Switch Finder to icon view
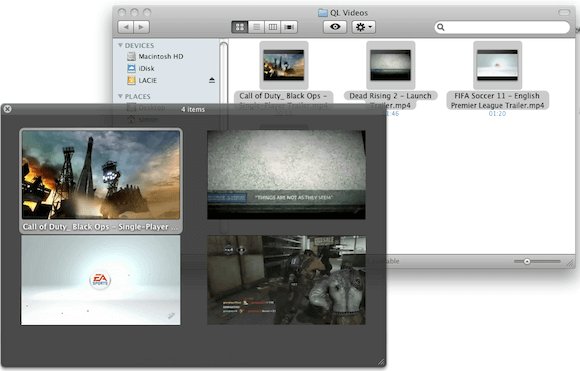The height and width of the screenshot is (371, 580). (240, 27)
